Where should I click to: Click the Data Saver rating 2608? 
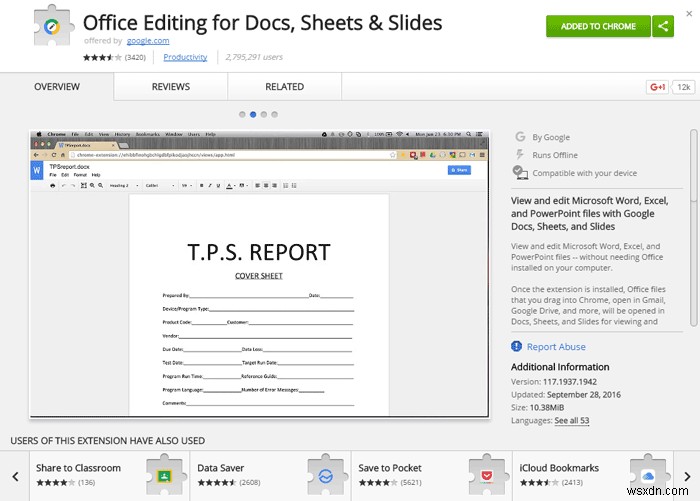click(229, 483)
